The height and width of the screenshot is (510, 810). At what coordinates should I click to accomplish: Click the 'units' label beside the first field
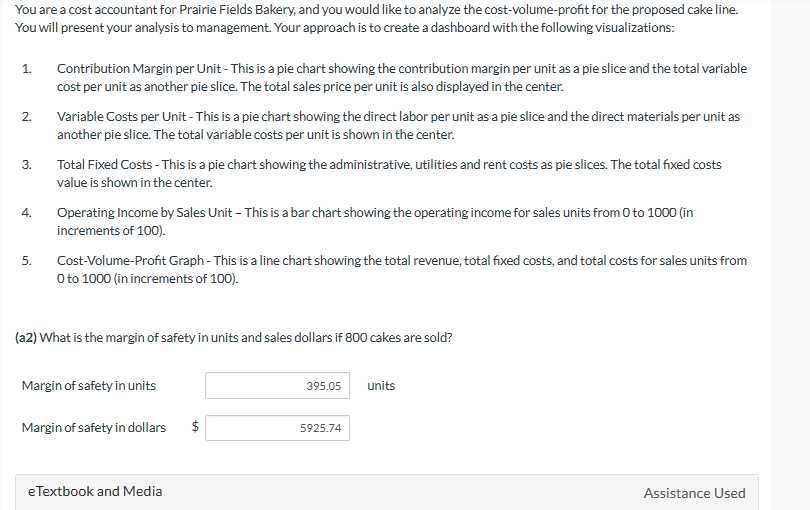point(381,385)
